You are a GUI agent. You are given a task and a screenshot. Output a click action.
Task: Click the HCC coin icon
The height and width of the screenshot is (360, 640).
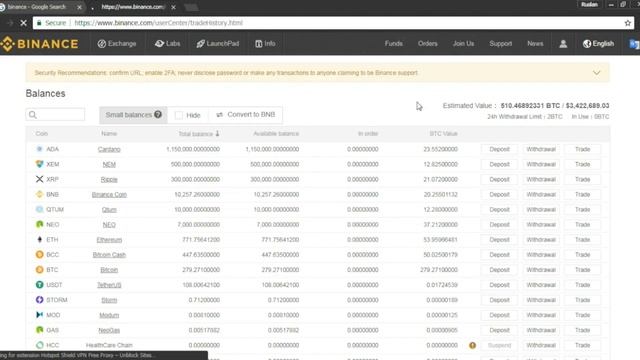40,345
